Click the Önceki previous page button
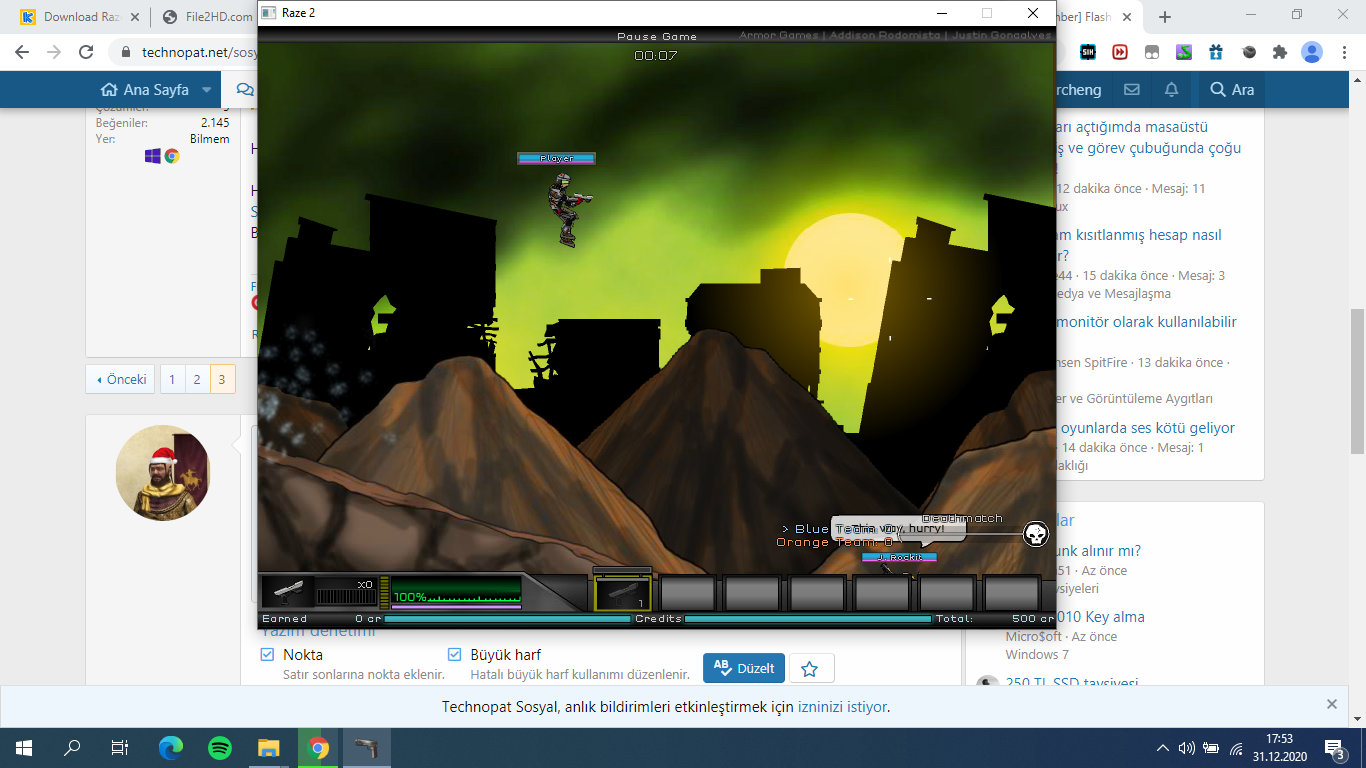The height and width of the screenshot is (768, 1366). pyautogui.click(x=120, y=379)
